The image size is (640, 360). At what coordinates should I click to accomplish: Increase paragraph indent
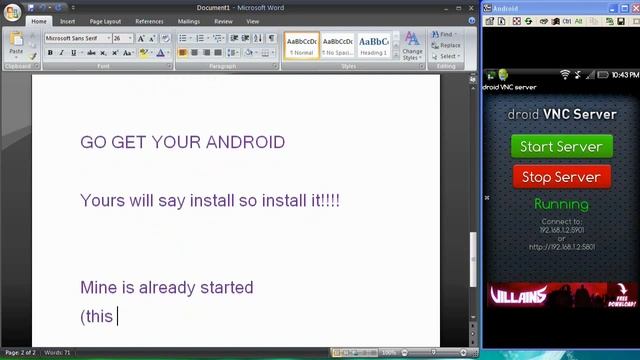[x=245, y=38]
